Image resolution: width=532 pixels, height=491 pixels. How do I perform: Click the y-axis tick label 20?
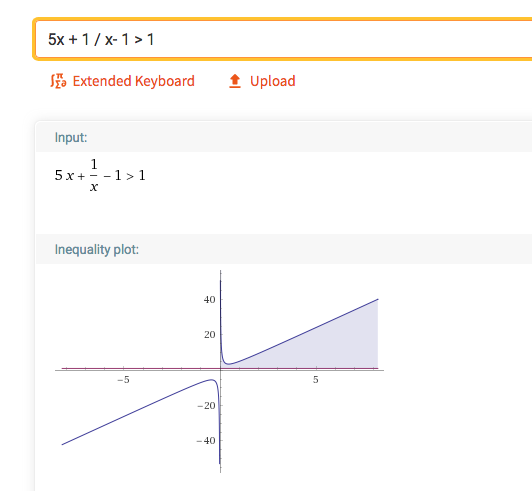coord(209,335)
